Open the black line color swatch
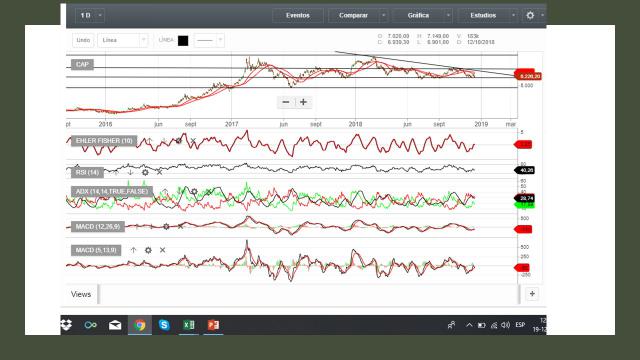 click(x=183, y=40)
